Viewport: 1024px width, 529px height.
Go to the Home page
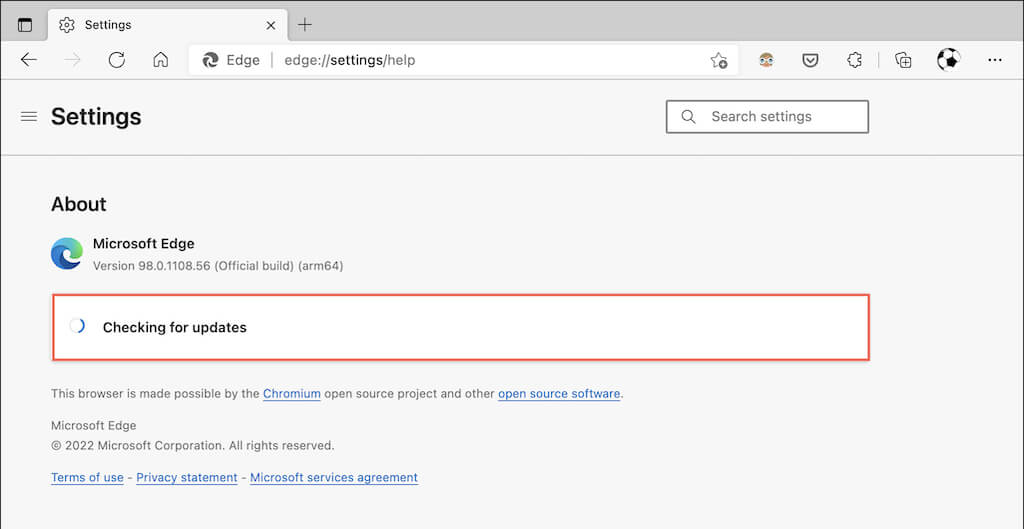click(x=160, y=60)
